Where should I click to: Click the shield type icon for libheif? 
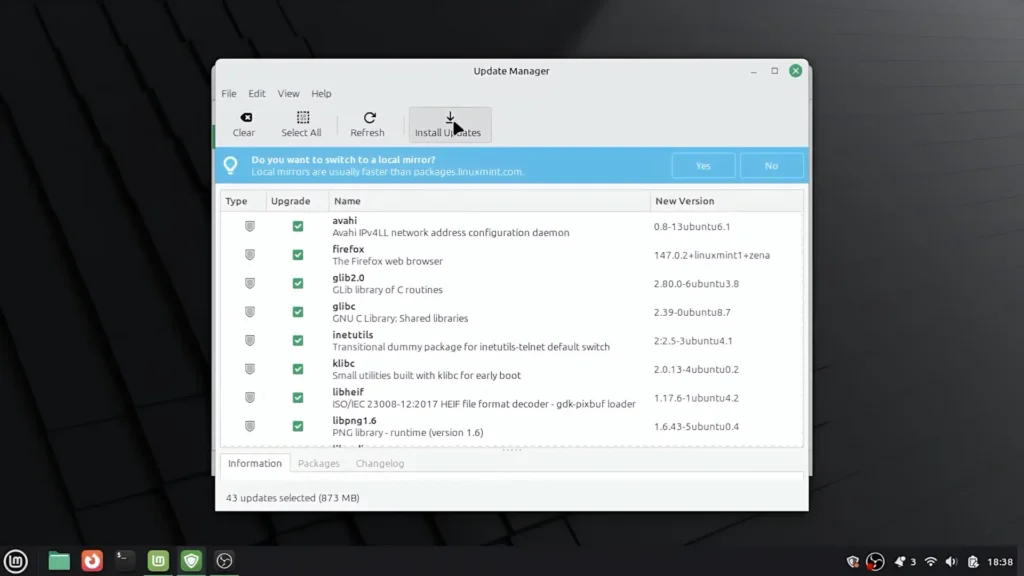pyautogui.click(x=249, y=398)
